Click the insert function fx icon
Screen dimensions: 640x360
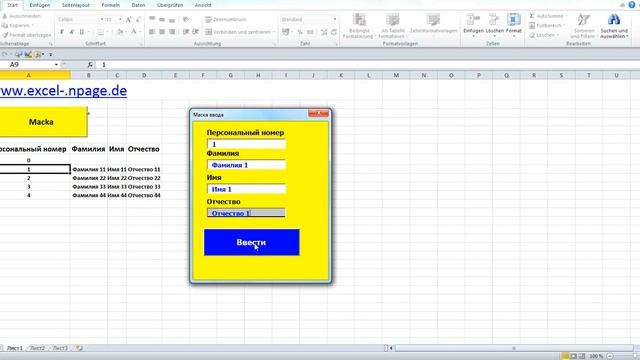90,64
